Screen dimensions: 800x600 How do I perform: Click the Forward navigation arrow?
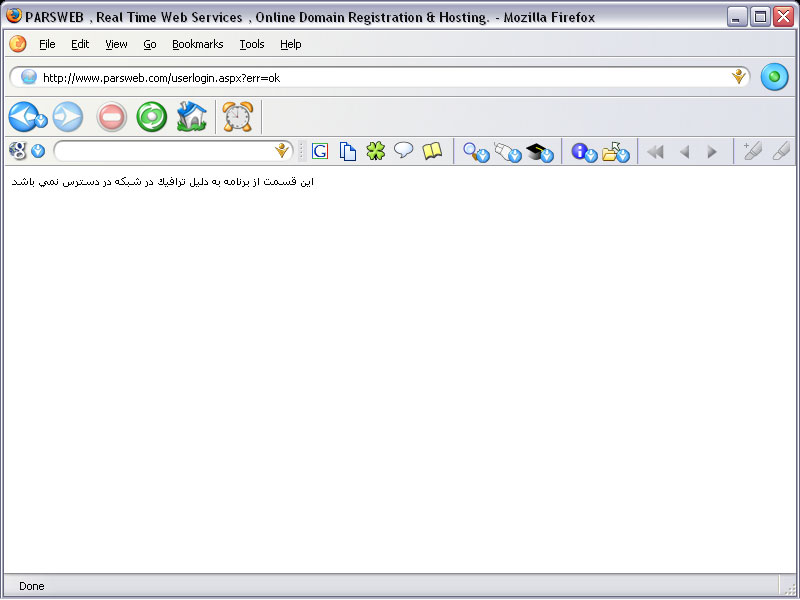click(67, 117)
